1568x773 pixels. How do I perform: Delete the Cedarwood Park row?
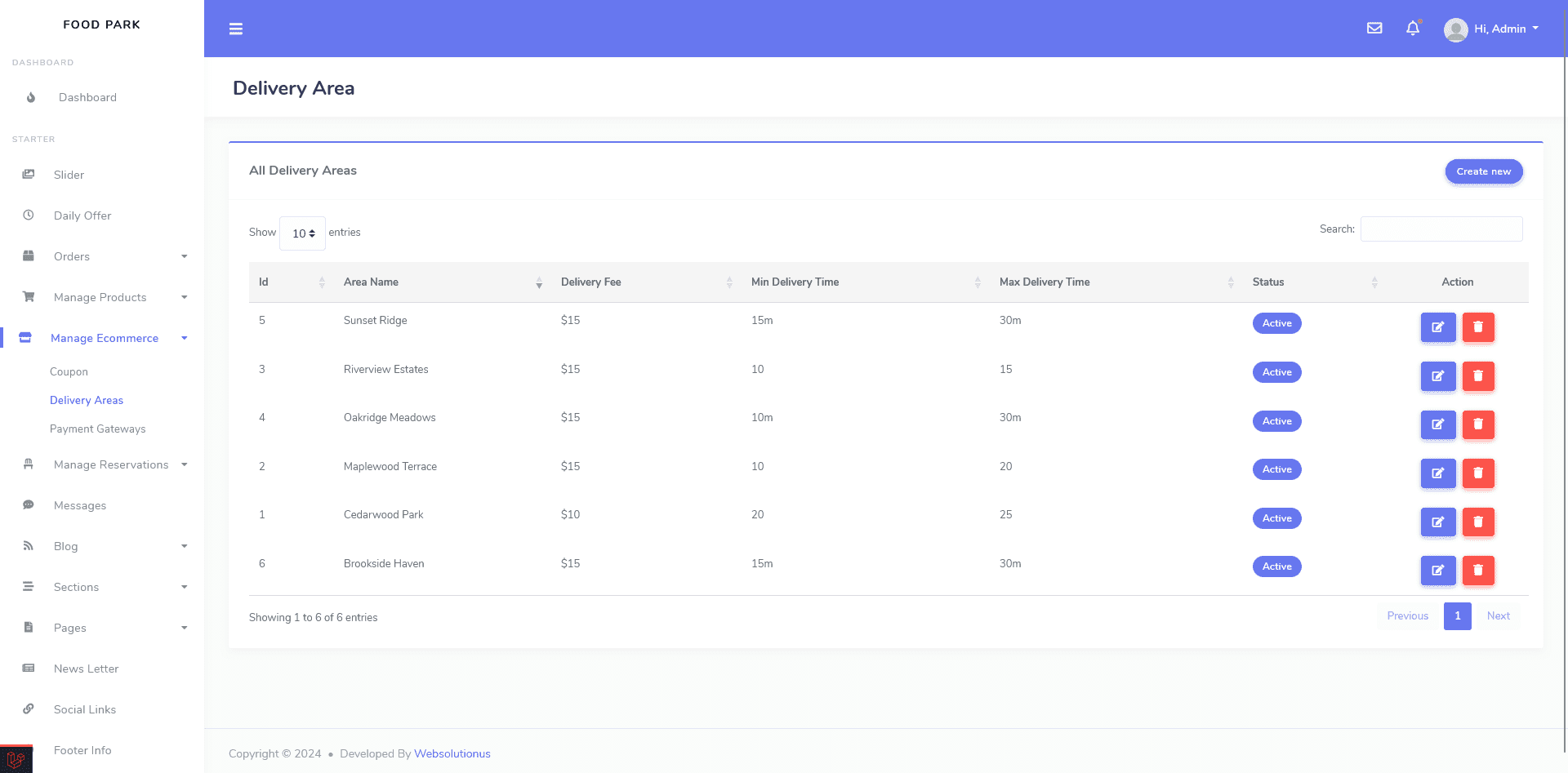click(x=1478, y=522)
